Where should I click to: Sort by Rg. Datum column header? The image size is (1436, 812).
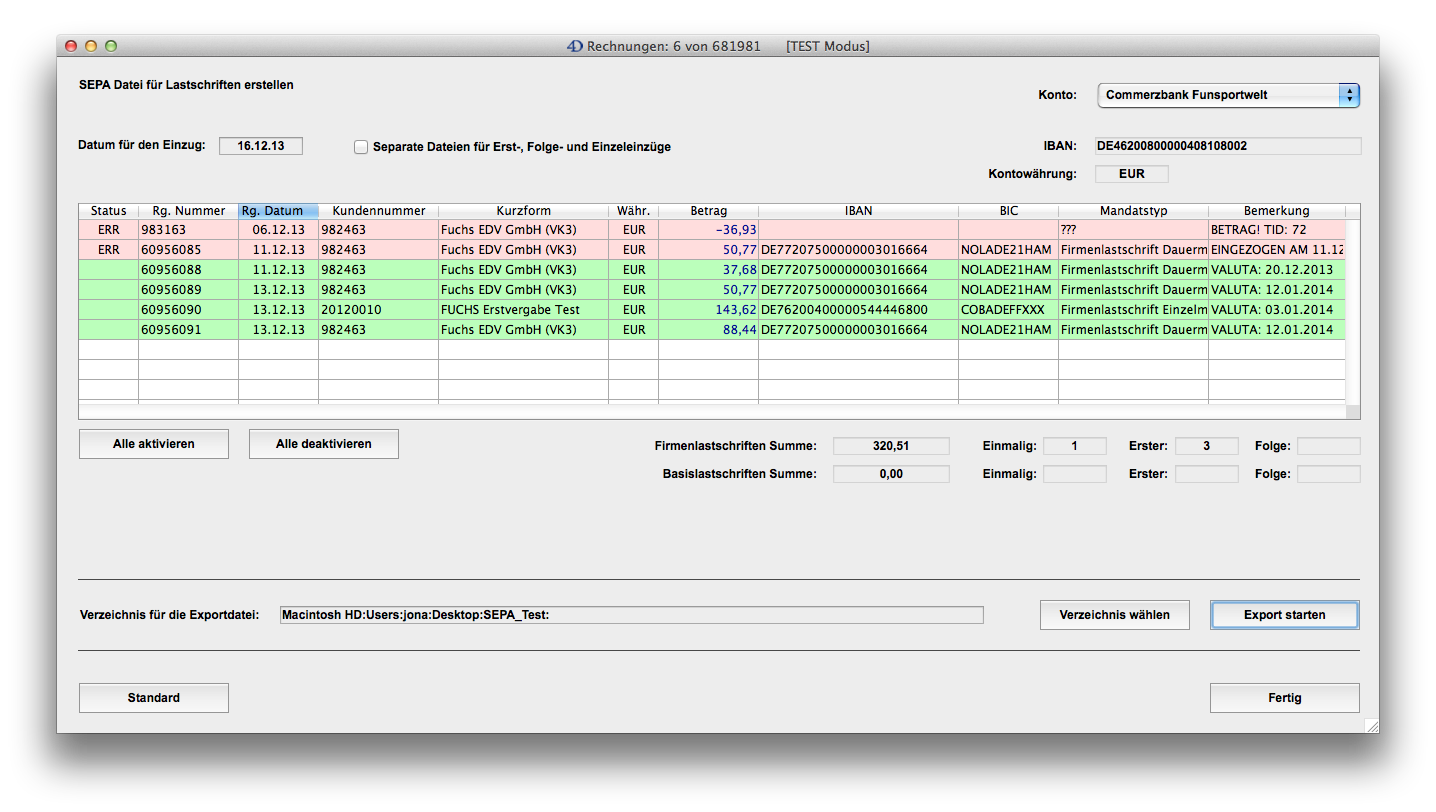[278, 211]
